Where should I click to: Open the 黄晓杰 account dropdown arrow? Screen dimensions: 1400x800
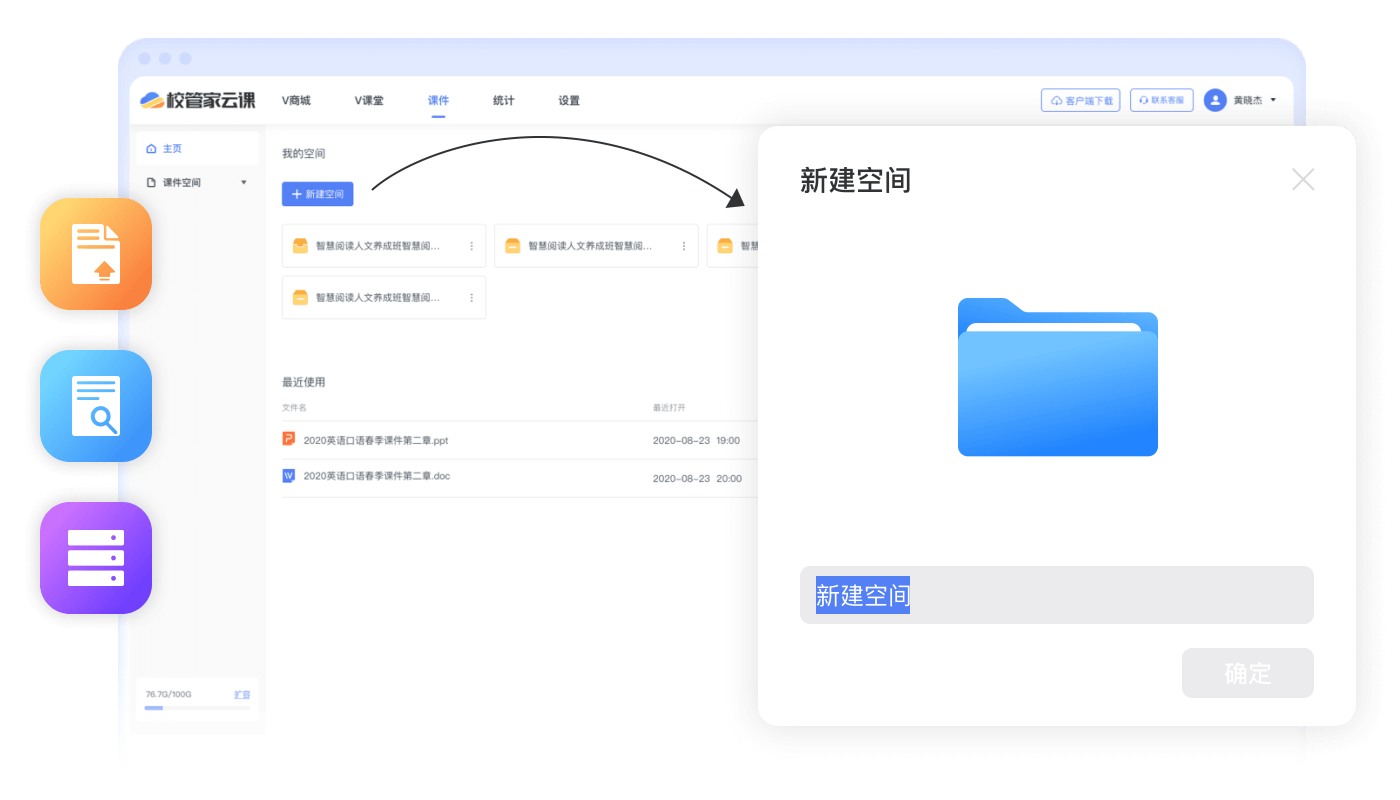pyautogui.click(x=1273, y=100)
